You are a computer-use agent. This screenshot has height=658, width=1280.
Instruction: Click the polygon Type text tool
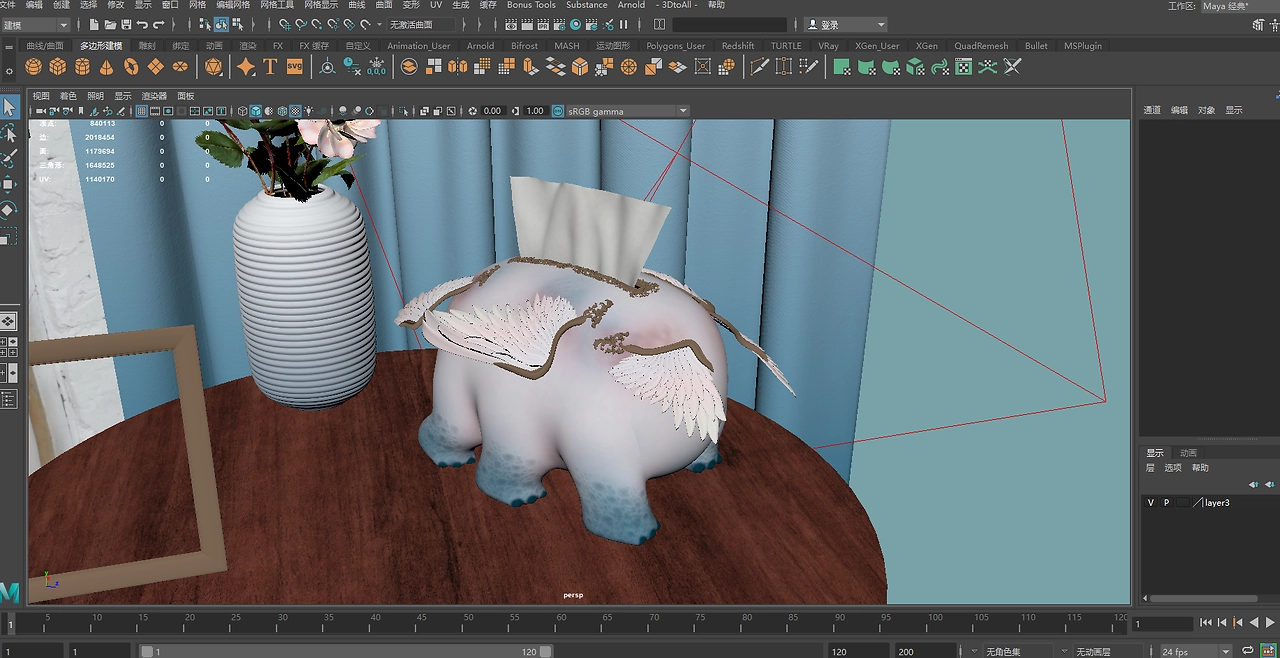pyautogui.click(x=270, y=67)
